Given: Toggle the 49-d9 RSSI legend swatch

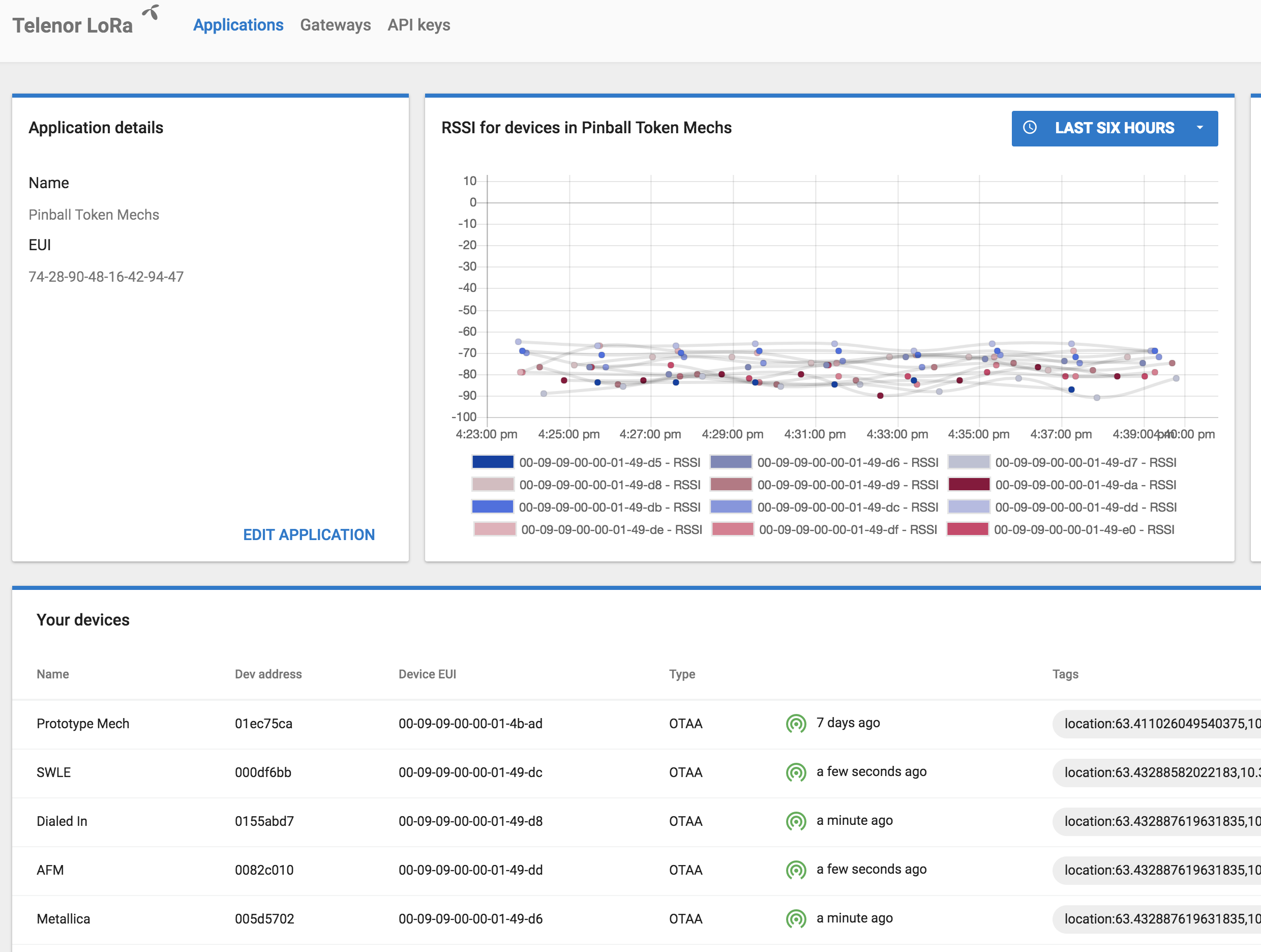Looking at the screenshot, I should pyautogui.click(x=731, y=485).
